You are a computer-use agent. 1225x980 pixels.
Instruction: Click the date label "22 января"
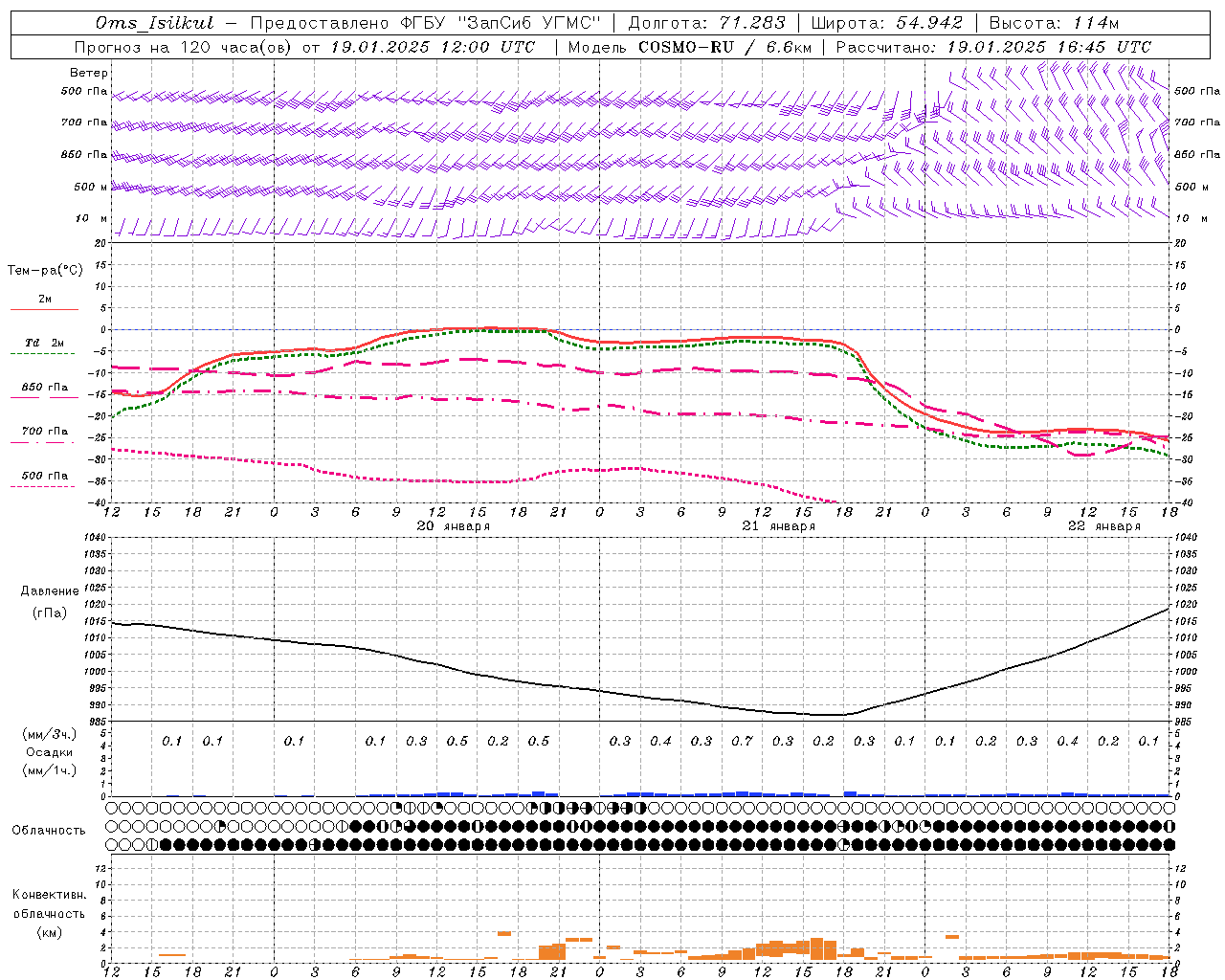tap(1104, 526)
